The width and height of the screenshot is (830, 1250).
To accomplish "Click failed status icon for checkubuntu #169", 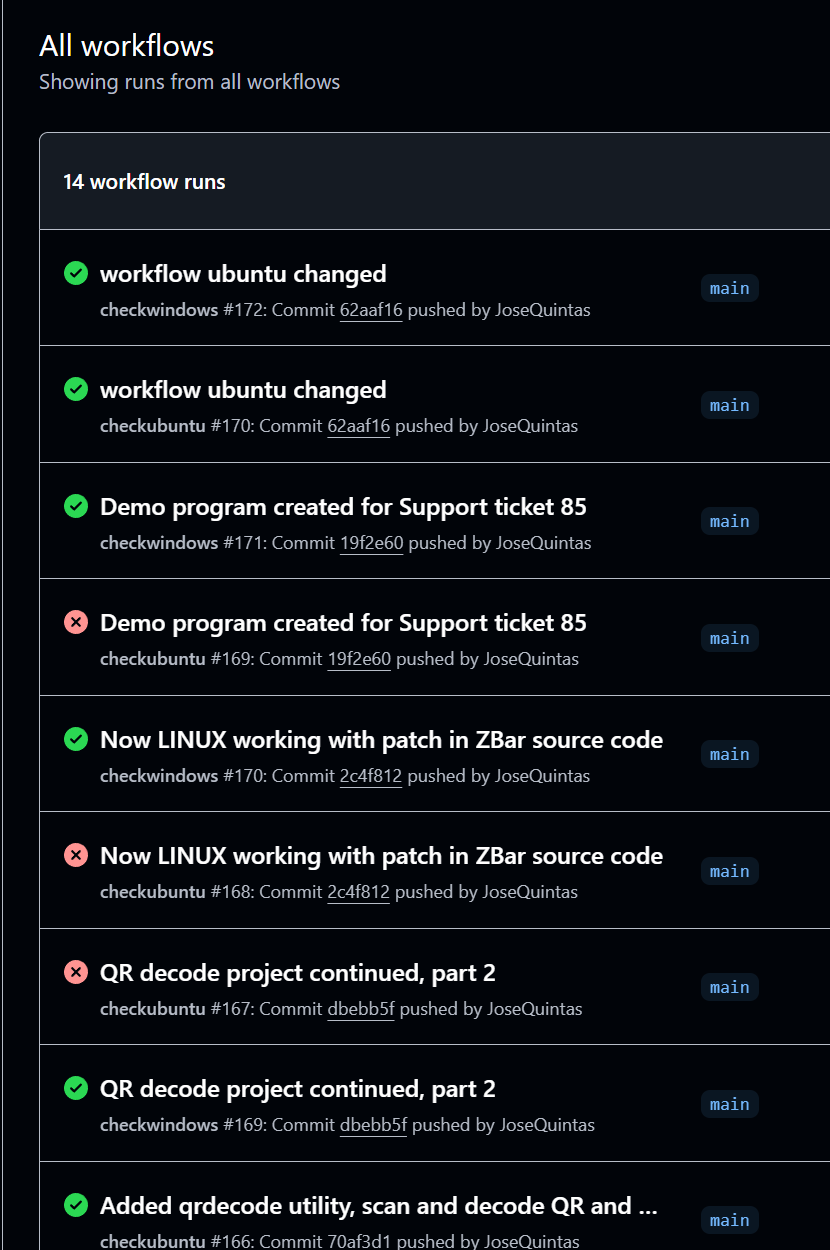I will pos(76,622).
